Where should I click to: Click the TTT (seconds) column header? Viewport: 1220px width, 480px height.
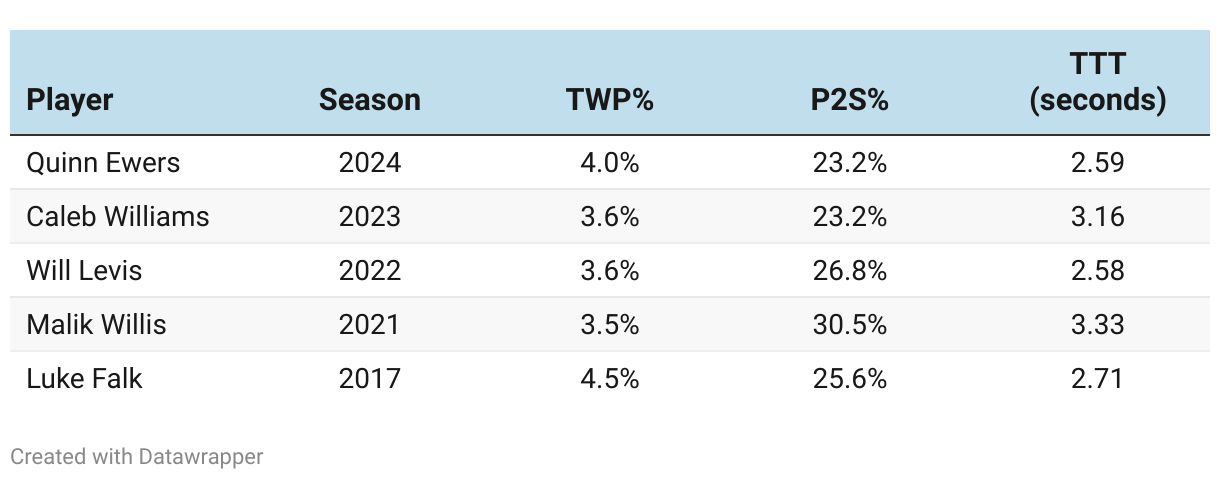(1098, 82)
